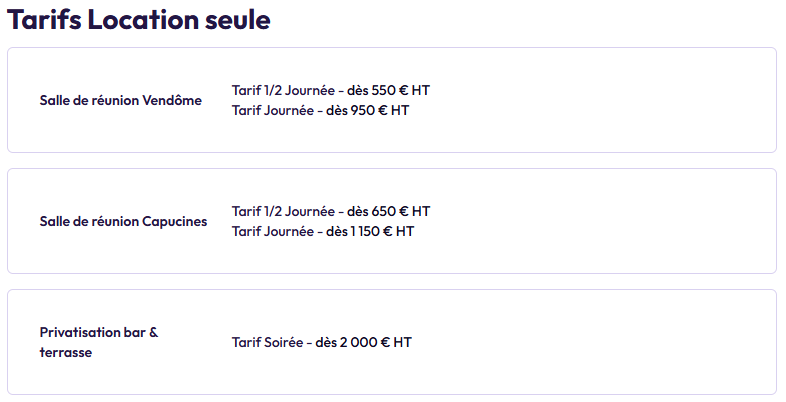Click the word "Vendôme" in the first card
Screen dimensions: 786x402
point(172,100)
